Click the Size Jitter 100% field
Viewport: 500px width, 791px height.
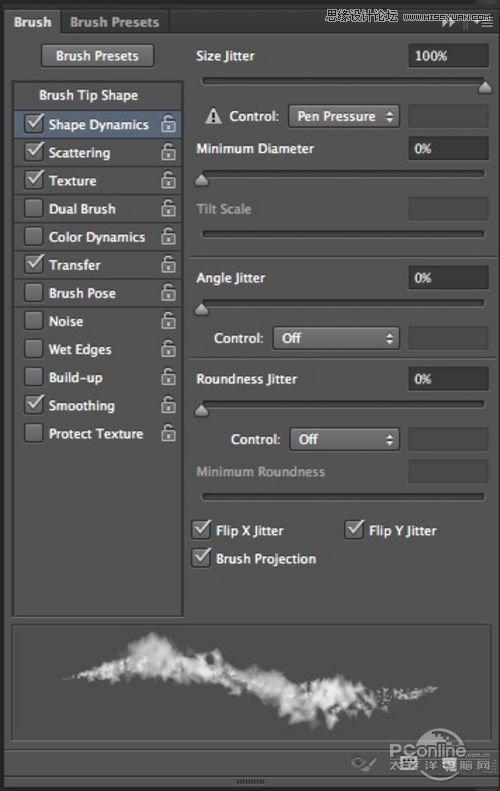tap(449, 55)
